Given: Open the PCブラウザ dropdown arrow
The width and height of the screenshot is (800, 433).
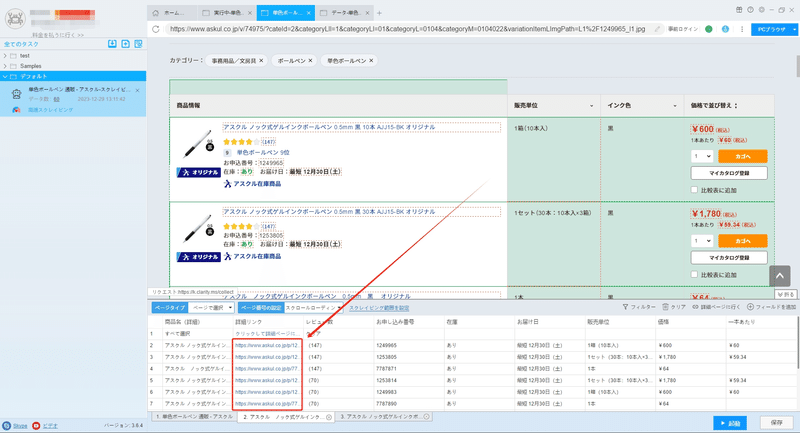Looking at the screenshot, I should tap(794, 30).
